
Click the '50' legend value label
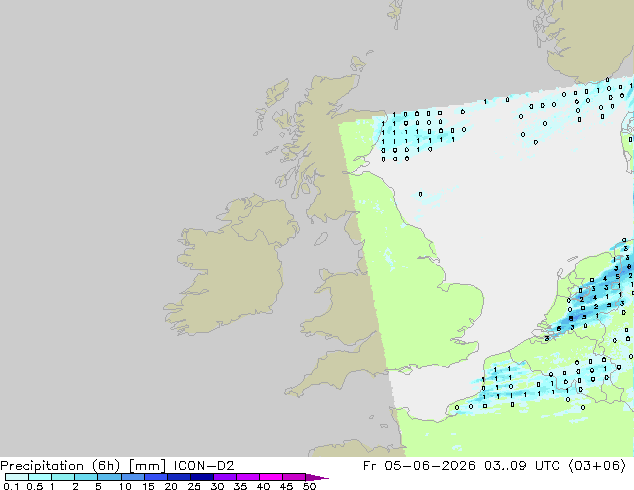[x=309, y=486]
